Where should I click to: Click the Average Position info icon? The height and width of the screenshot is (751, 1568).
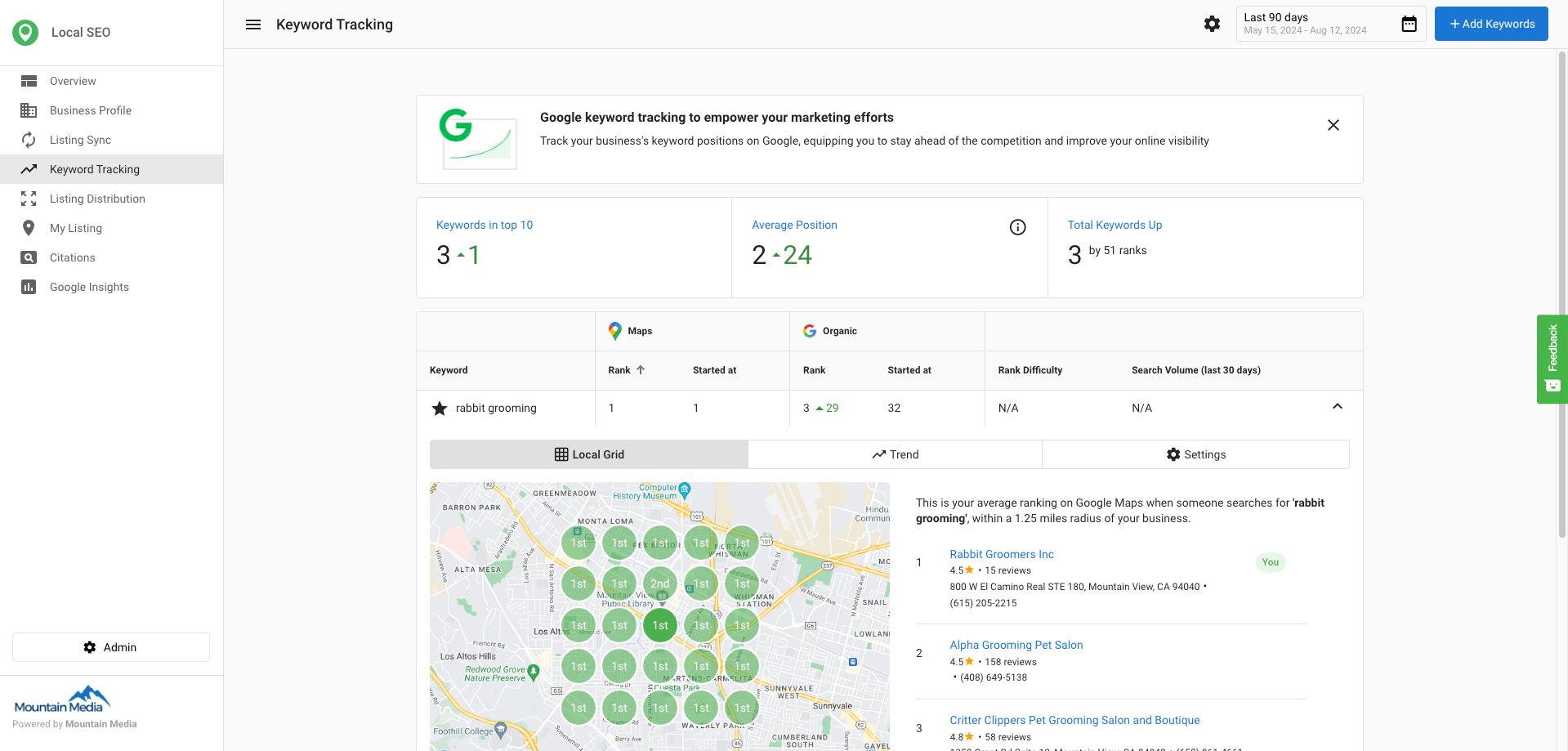coord(1017,226)
